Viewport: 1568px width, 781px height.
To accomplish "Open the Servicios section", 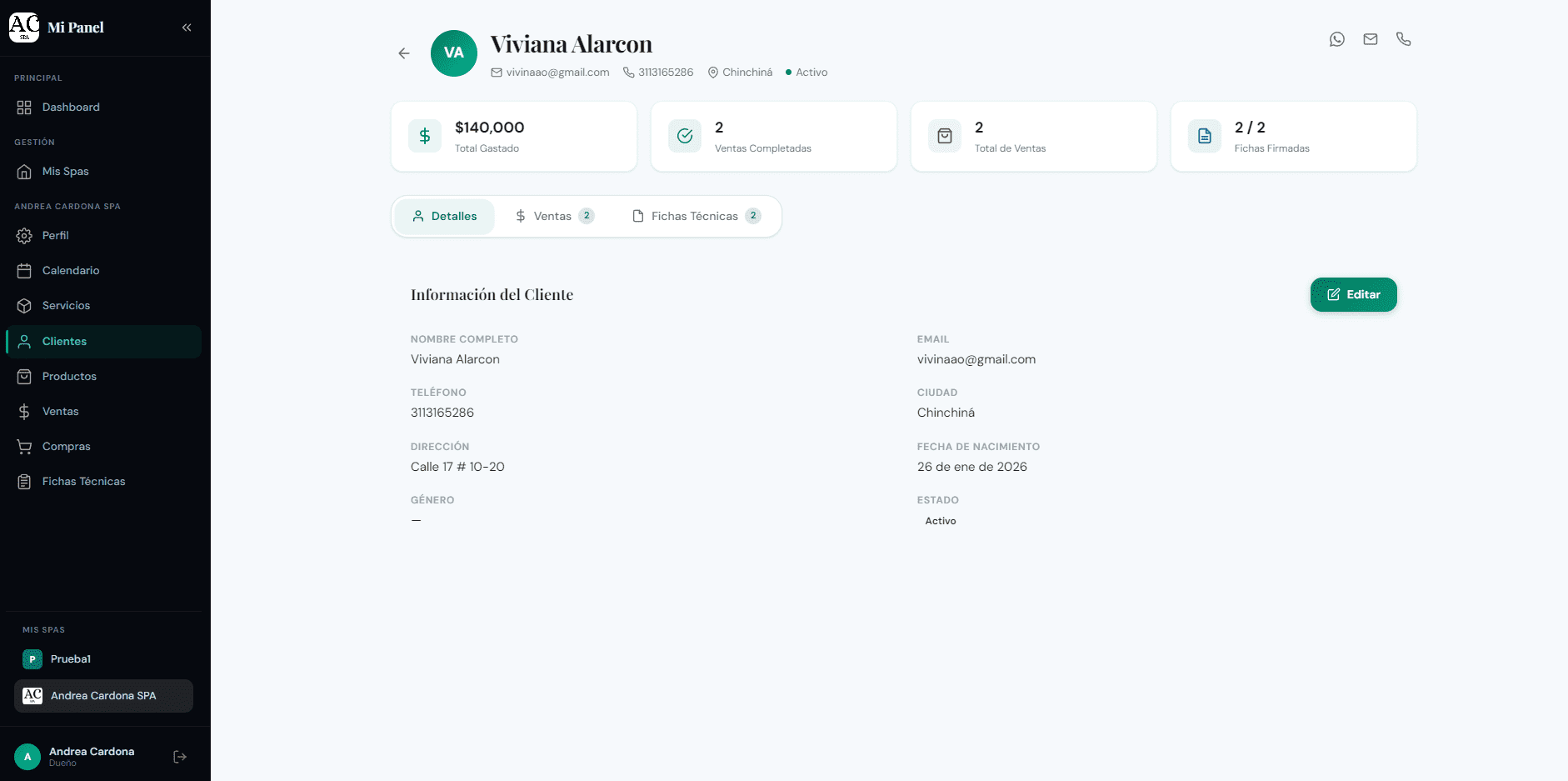I will (x=67, y=305).
